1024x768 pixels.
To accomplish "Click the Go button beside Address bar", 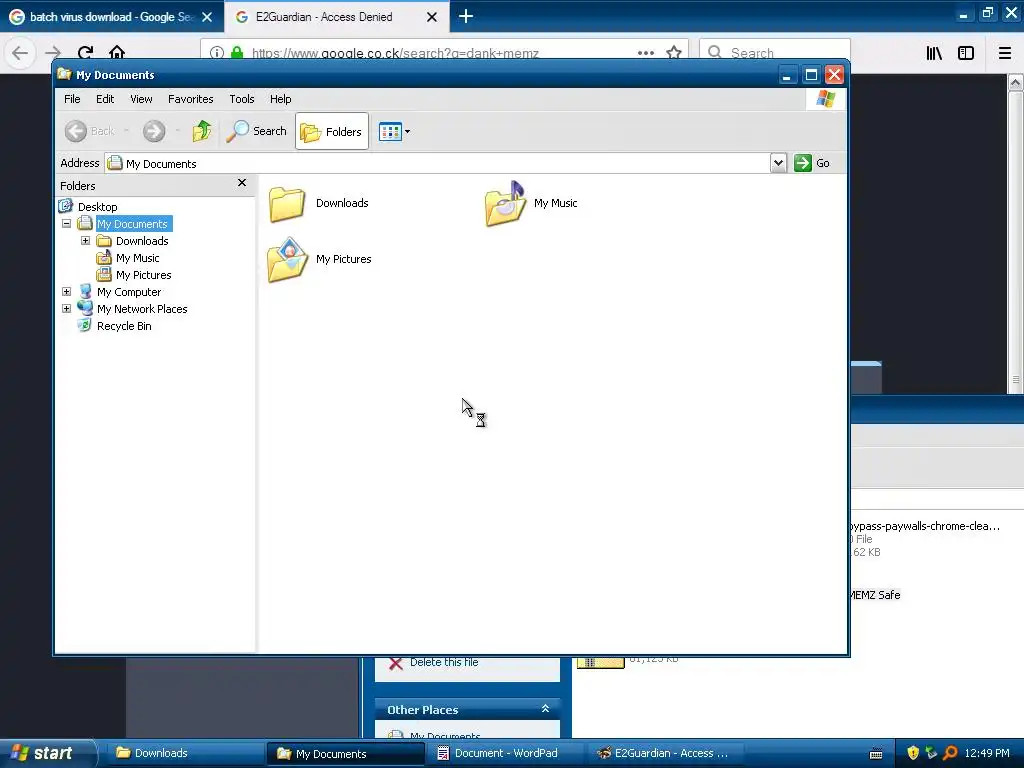I will 812,163.
